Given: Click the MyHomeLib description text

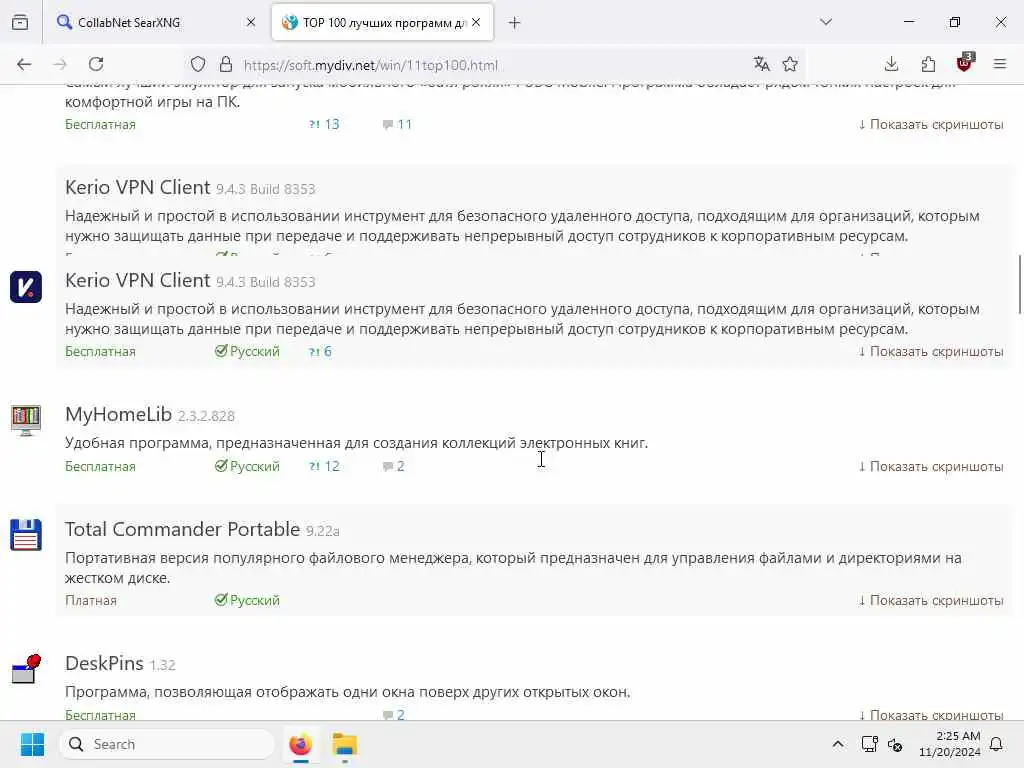Looking at the screenshot, I should click(357, 443).
